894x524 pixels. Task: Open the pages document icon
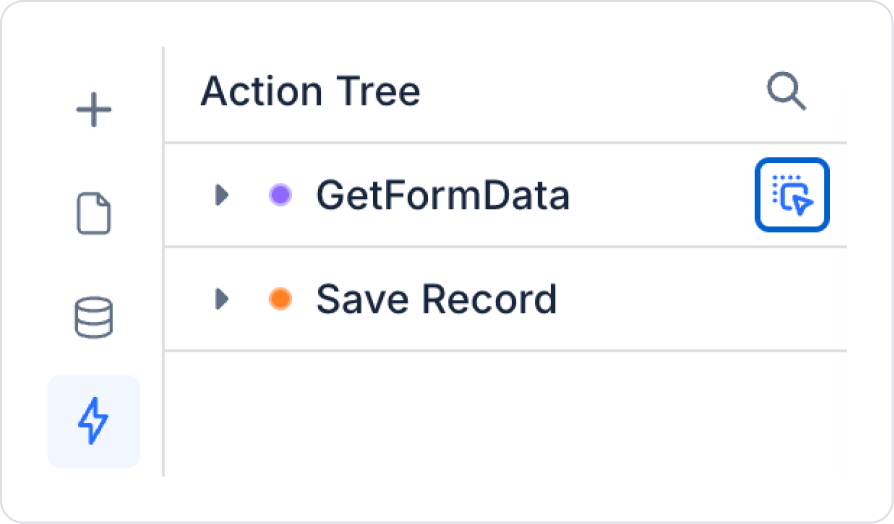94,214
